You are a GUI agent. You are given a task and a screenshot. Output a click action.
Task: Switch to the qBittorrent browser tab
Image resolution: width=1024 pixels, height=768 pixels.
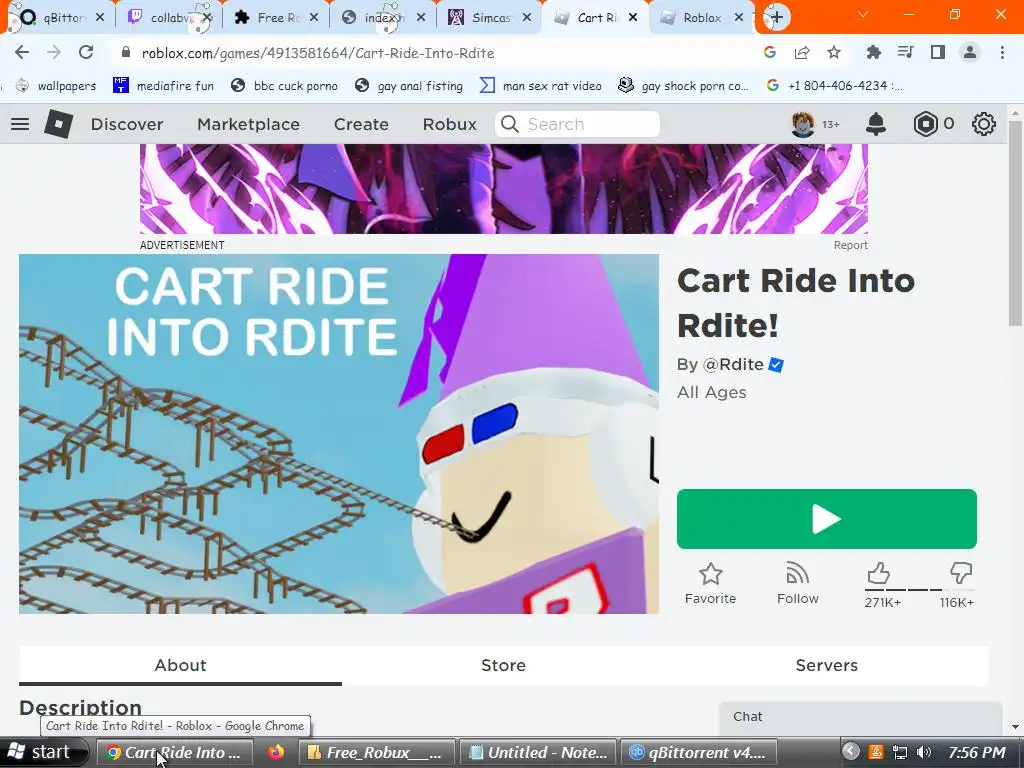57,18
